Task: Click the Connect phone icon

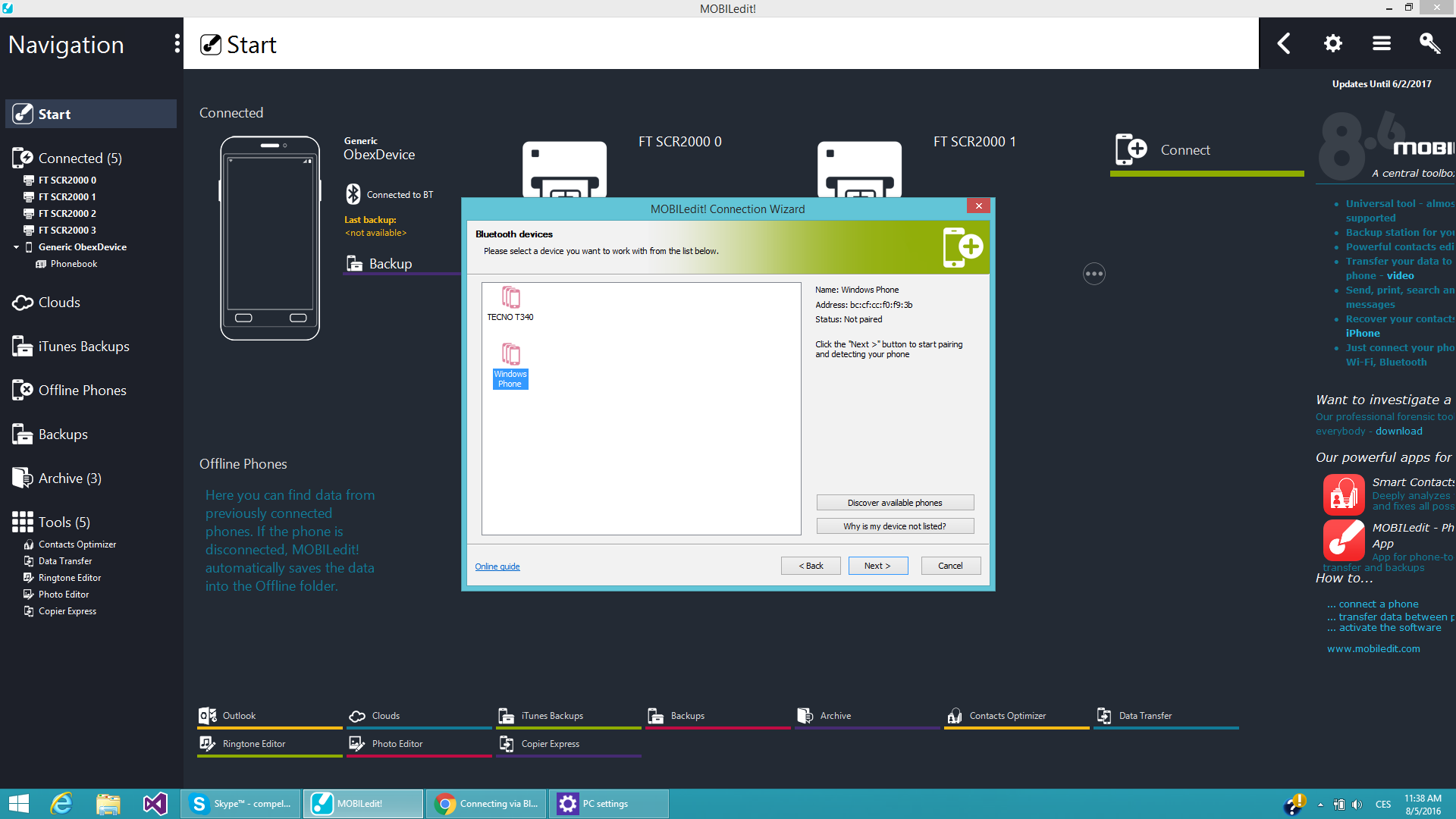Action: click(1131, 149)
